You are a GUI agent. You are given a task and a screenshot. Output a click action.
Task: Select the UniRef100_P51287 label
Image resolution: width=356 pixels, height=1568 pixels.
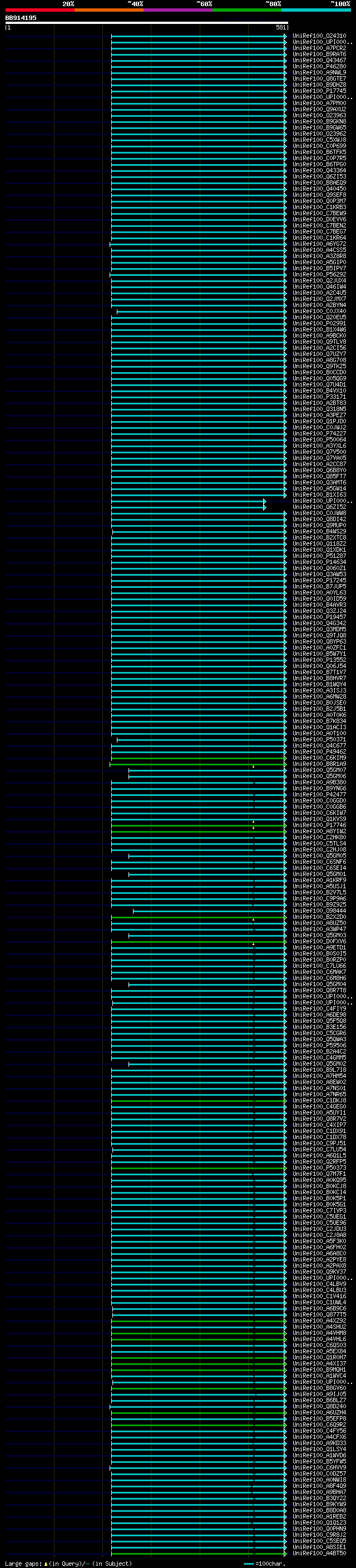(x=319, y=556)
